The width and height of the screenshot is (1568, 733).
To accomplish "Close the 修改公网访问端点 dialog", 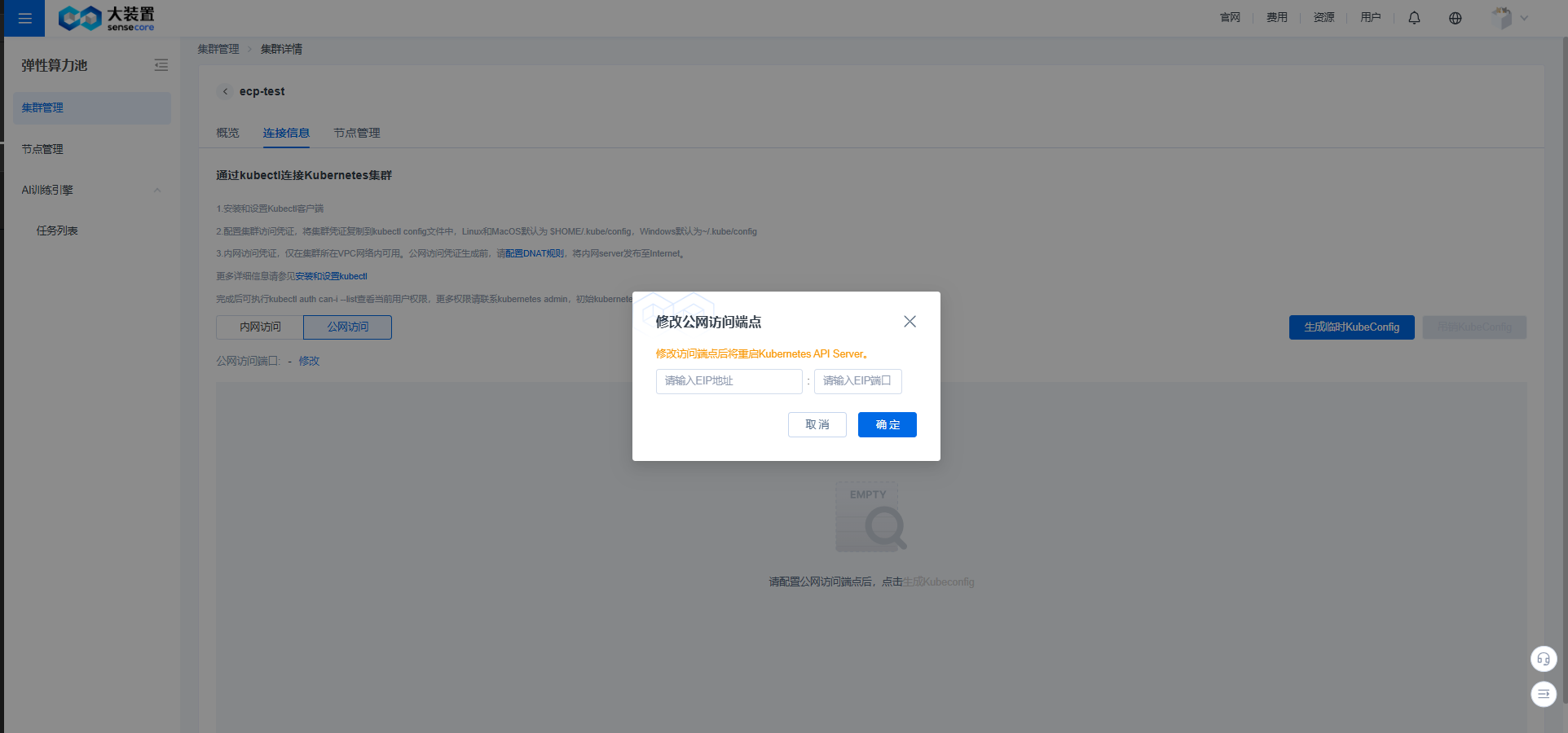I will click(910, 322).
